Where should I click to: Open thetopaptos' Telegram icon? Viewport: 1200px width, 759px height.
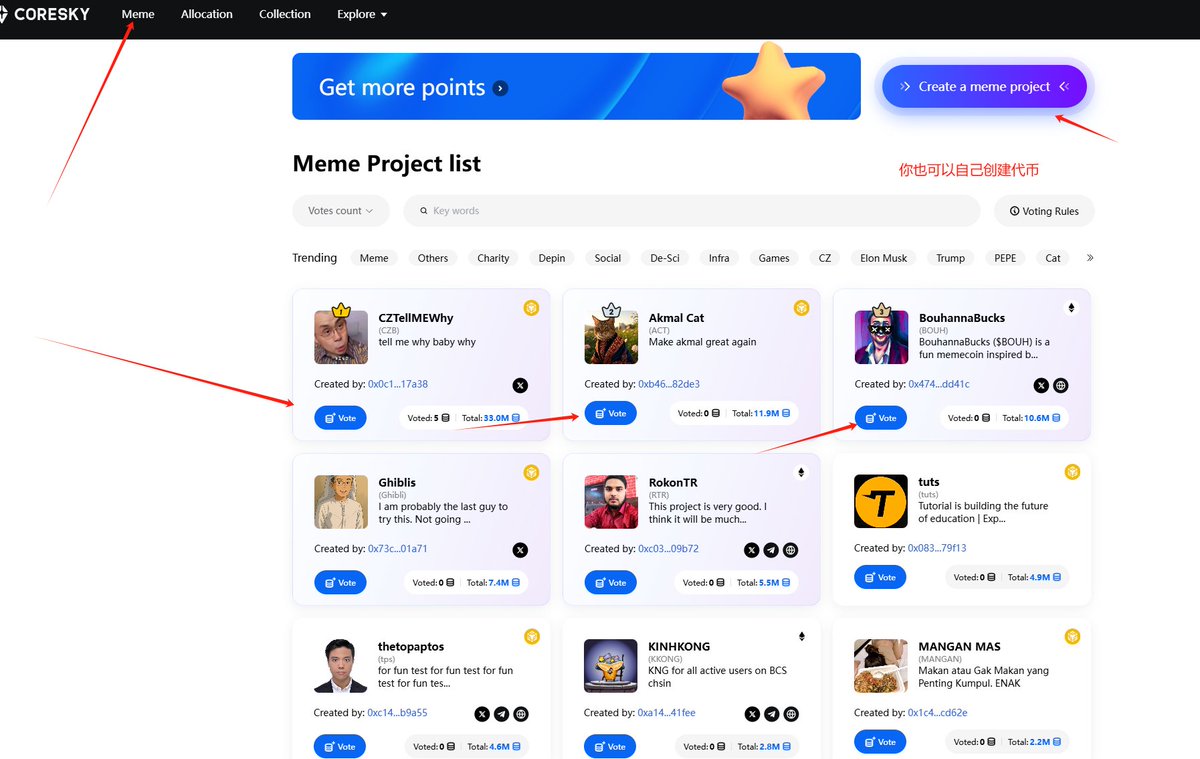[x=501, y=714]
